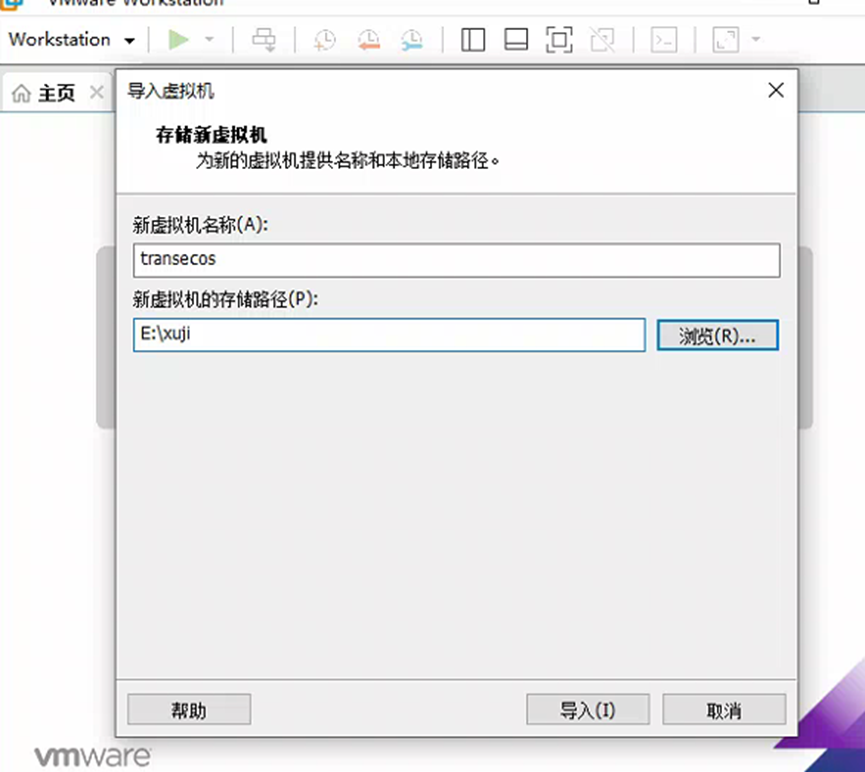
Task: Close the 导入虚拟机 dialog
Action: (x=776, y=90)
